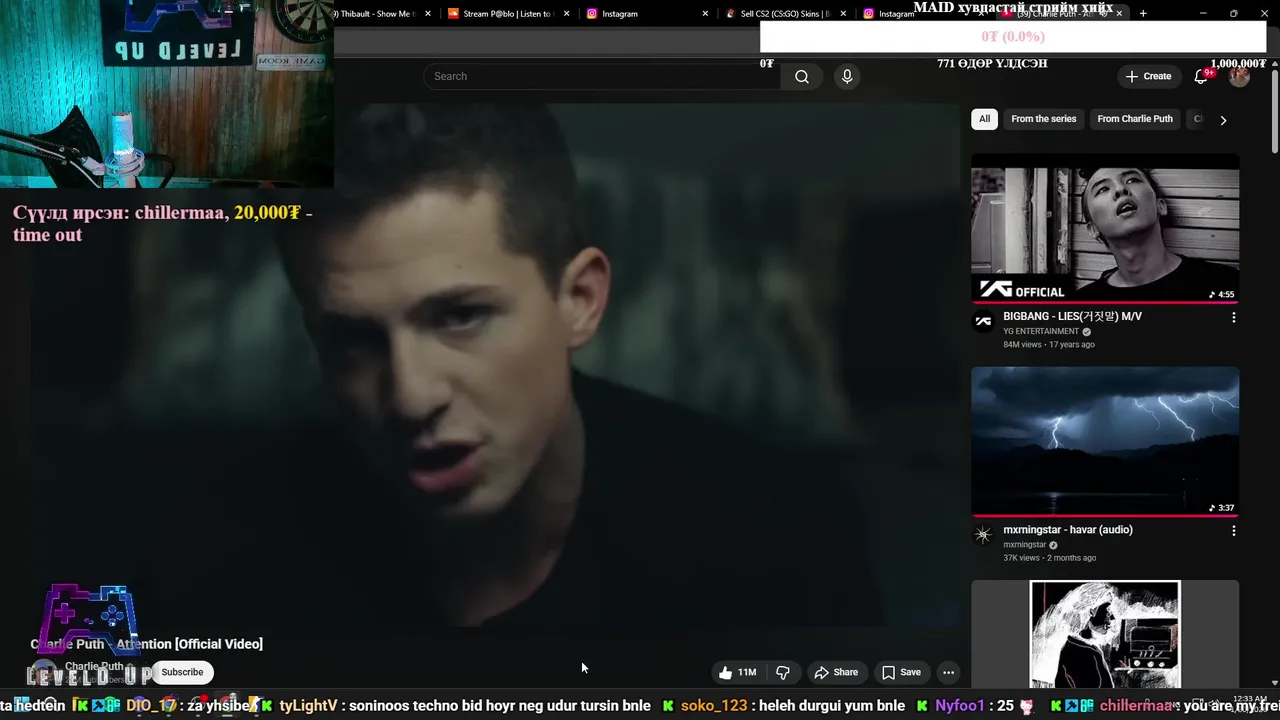
Task: Open the account avatar menu
Action: (1239, 76)
